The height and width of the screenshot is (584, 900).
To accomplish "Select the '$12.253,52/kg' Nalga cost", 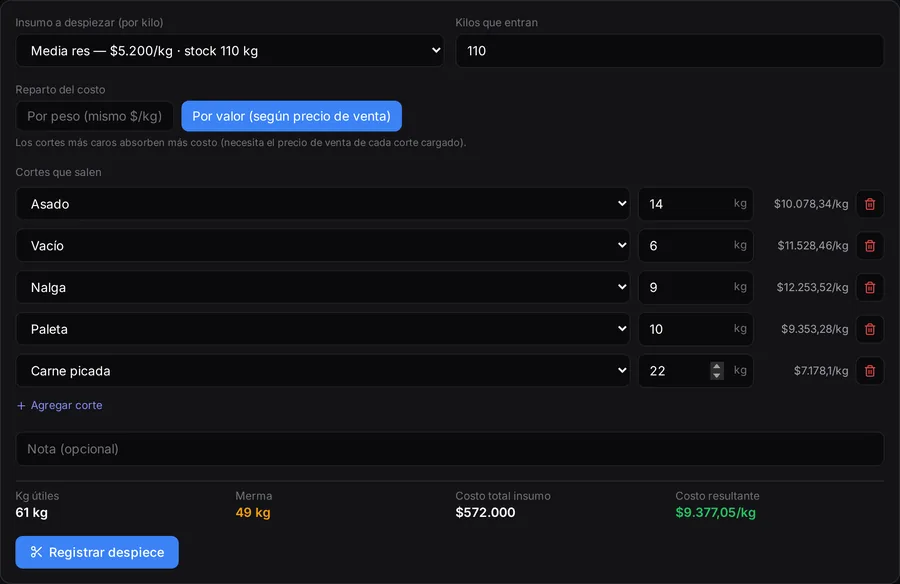I will point(812,287).
